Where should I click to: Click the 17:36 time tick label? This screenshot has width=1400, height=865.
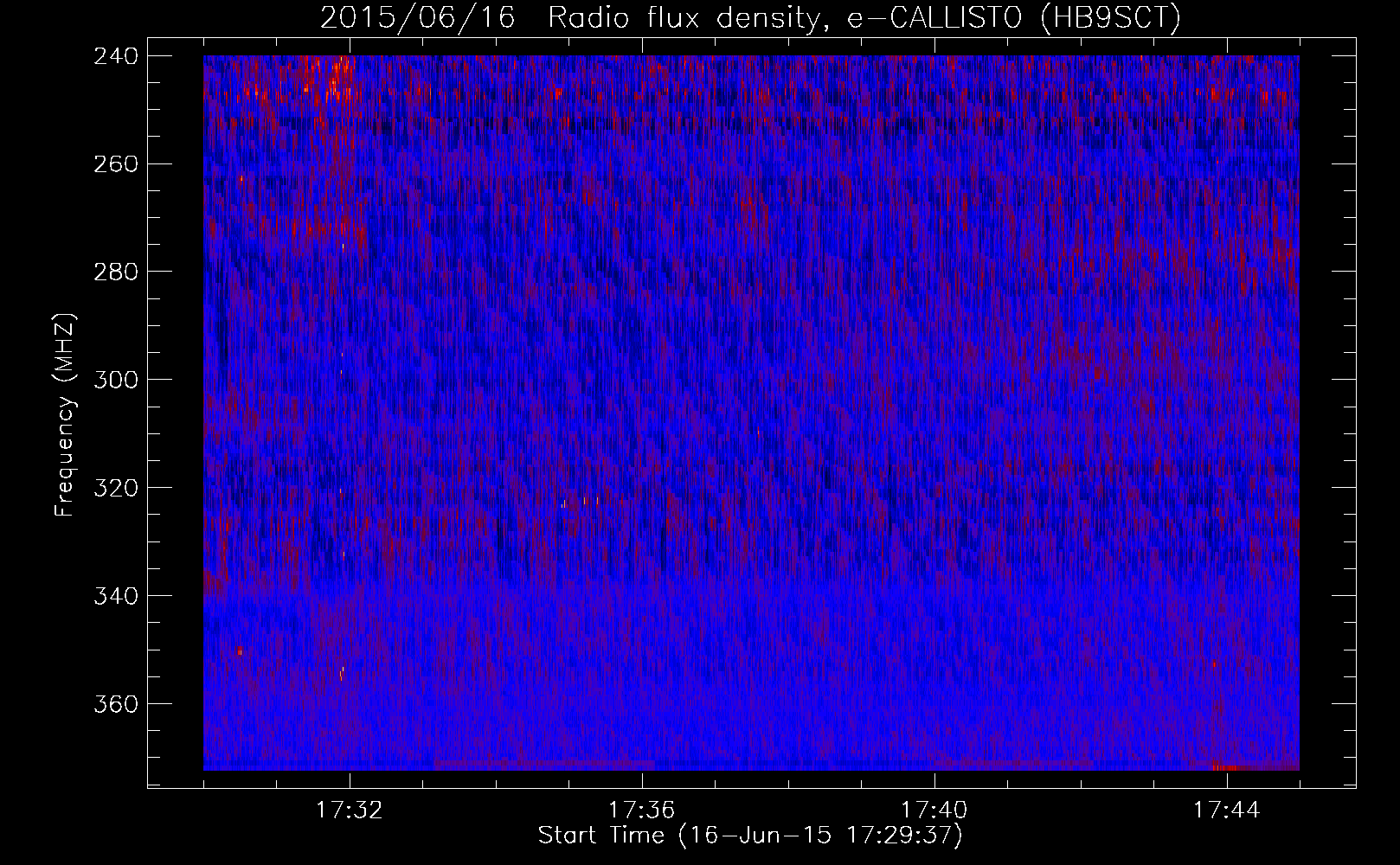642,811
